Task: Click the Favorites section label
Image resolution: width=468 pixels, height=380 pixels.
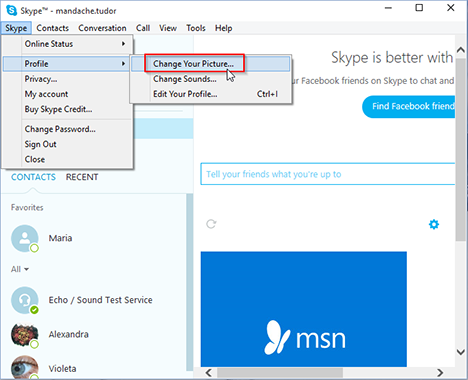Action: [27, 207]
